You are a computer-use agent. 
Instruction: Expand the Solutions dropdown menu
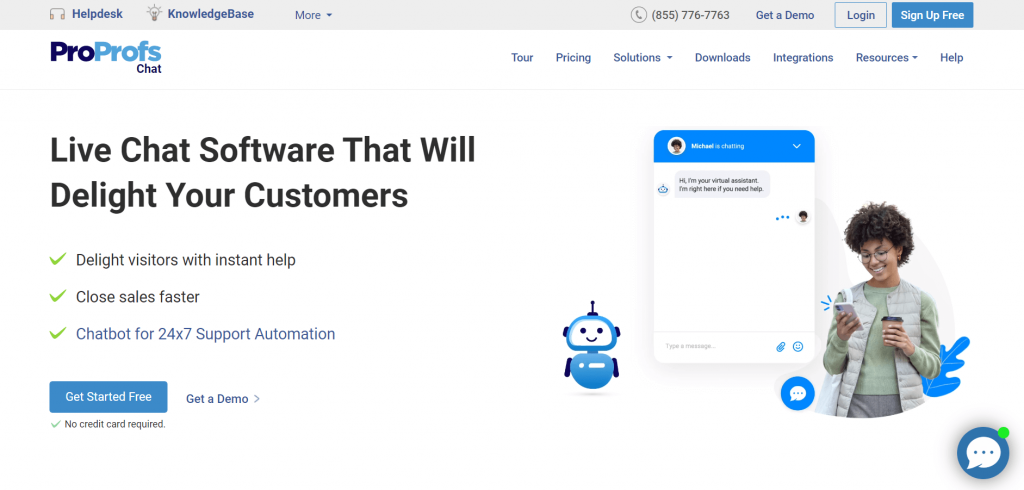point(643,57)
